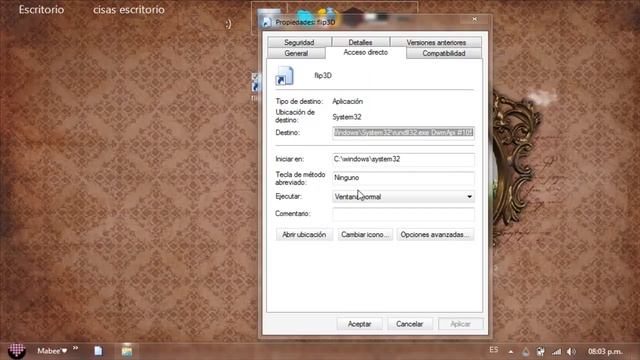Click the Aplicar button
Screen dimensions: 640x360
(460, 324)
